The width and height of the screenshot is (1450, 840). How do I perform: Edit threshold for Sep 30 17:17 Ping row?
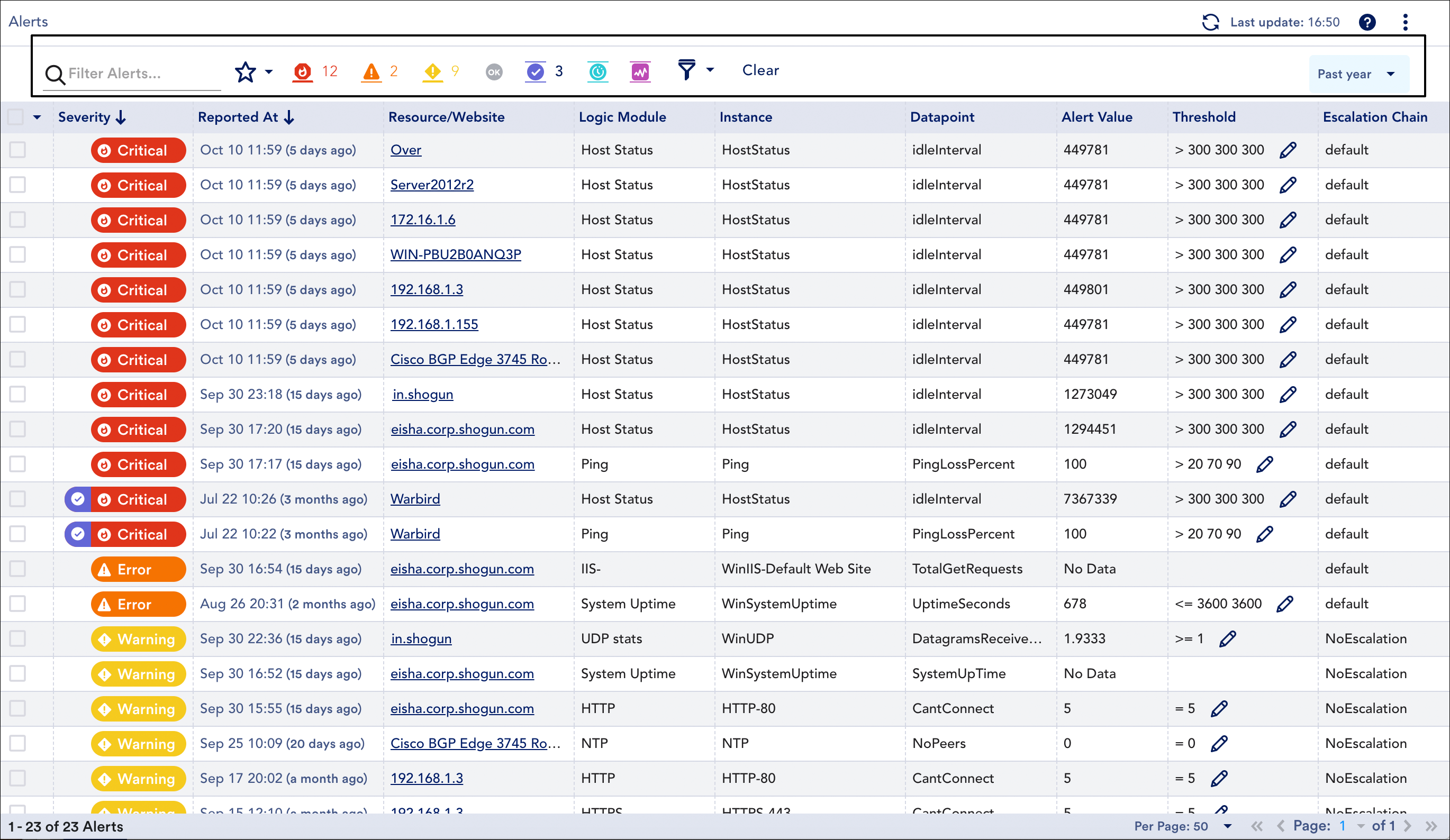pos(1265,464)
